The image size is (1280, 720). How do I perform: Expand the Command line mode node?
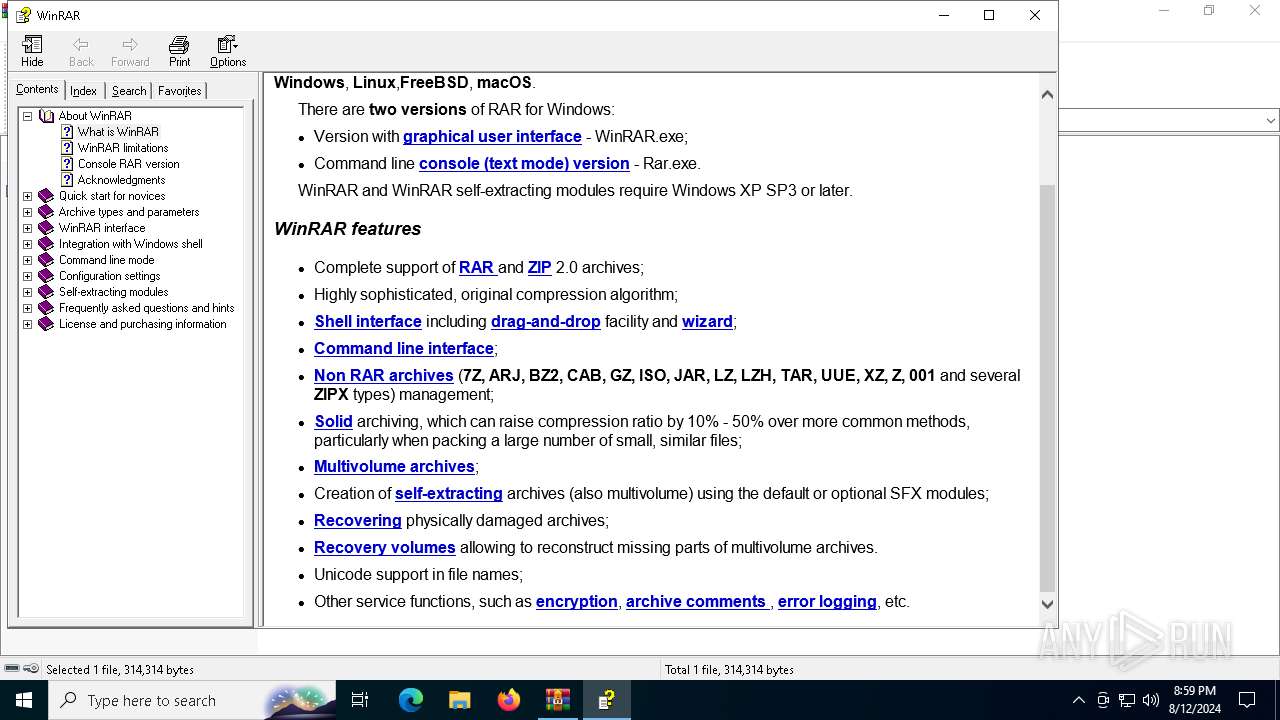coord(28,260)
